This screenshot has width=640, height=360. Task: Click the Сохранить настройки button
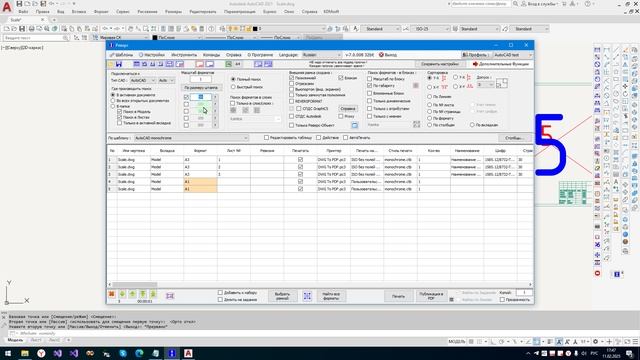(x=440, y=64)
